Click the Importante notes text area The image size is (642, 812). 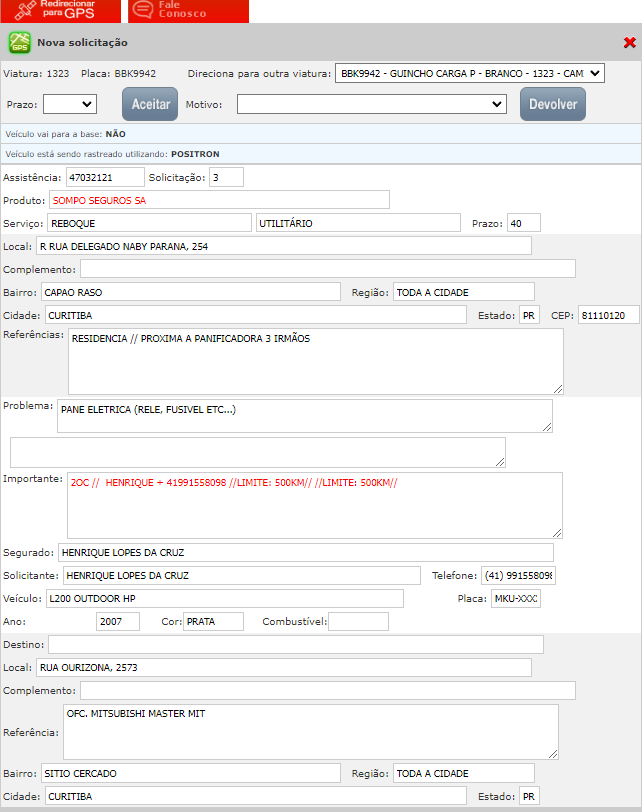click(x=314, y=505)
